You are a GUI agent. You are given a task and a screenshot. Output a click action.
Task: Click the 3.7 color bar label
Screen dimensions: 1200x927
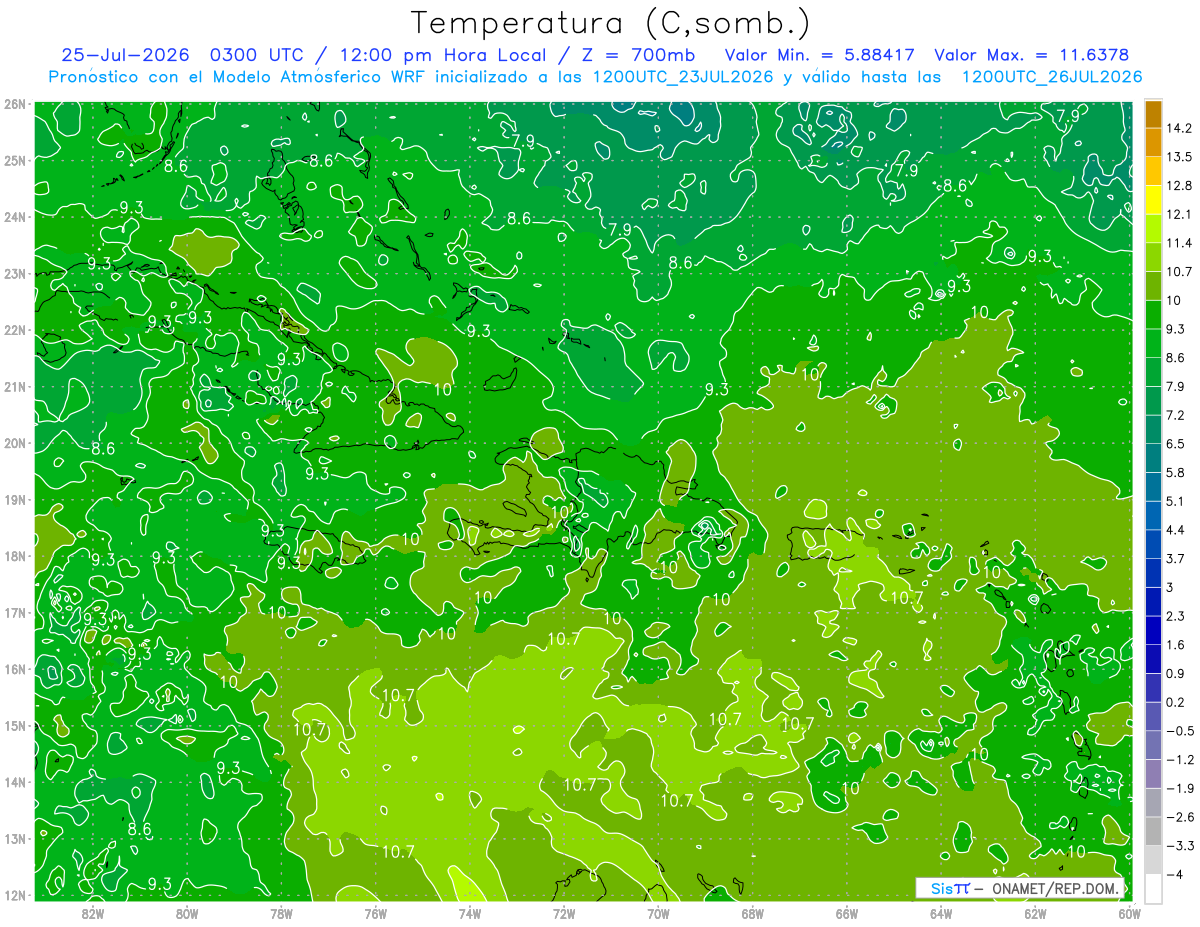tap(1176, 558)
